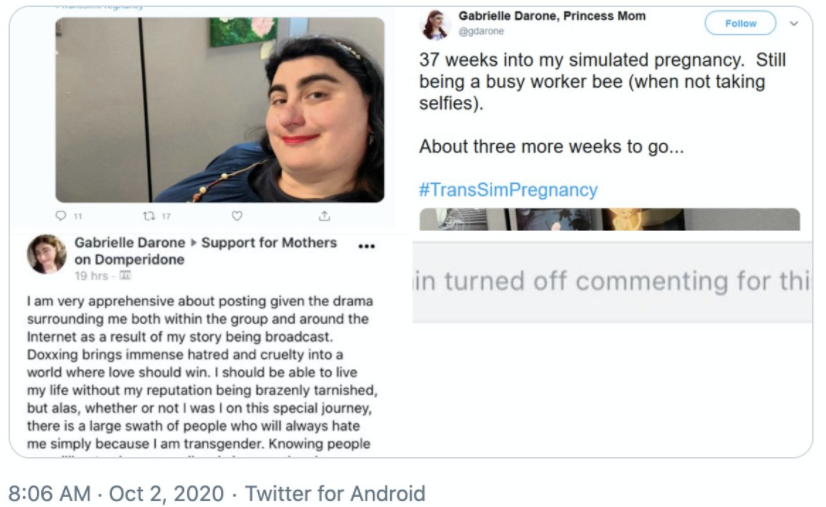Click the Twitter for Android source label
The height and width of the screenshot is (507, 826).
tap(335, 494)
